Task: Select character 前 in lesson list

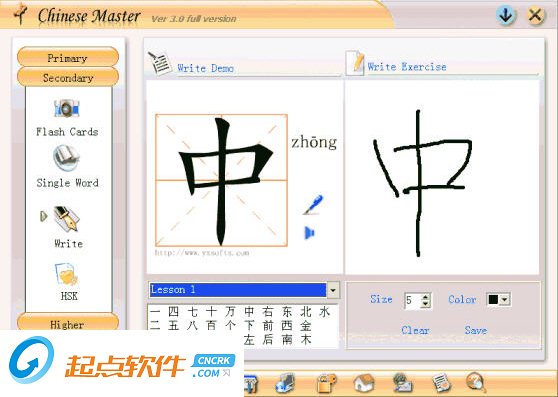Action: [x=268, y=325]
